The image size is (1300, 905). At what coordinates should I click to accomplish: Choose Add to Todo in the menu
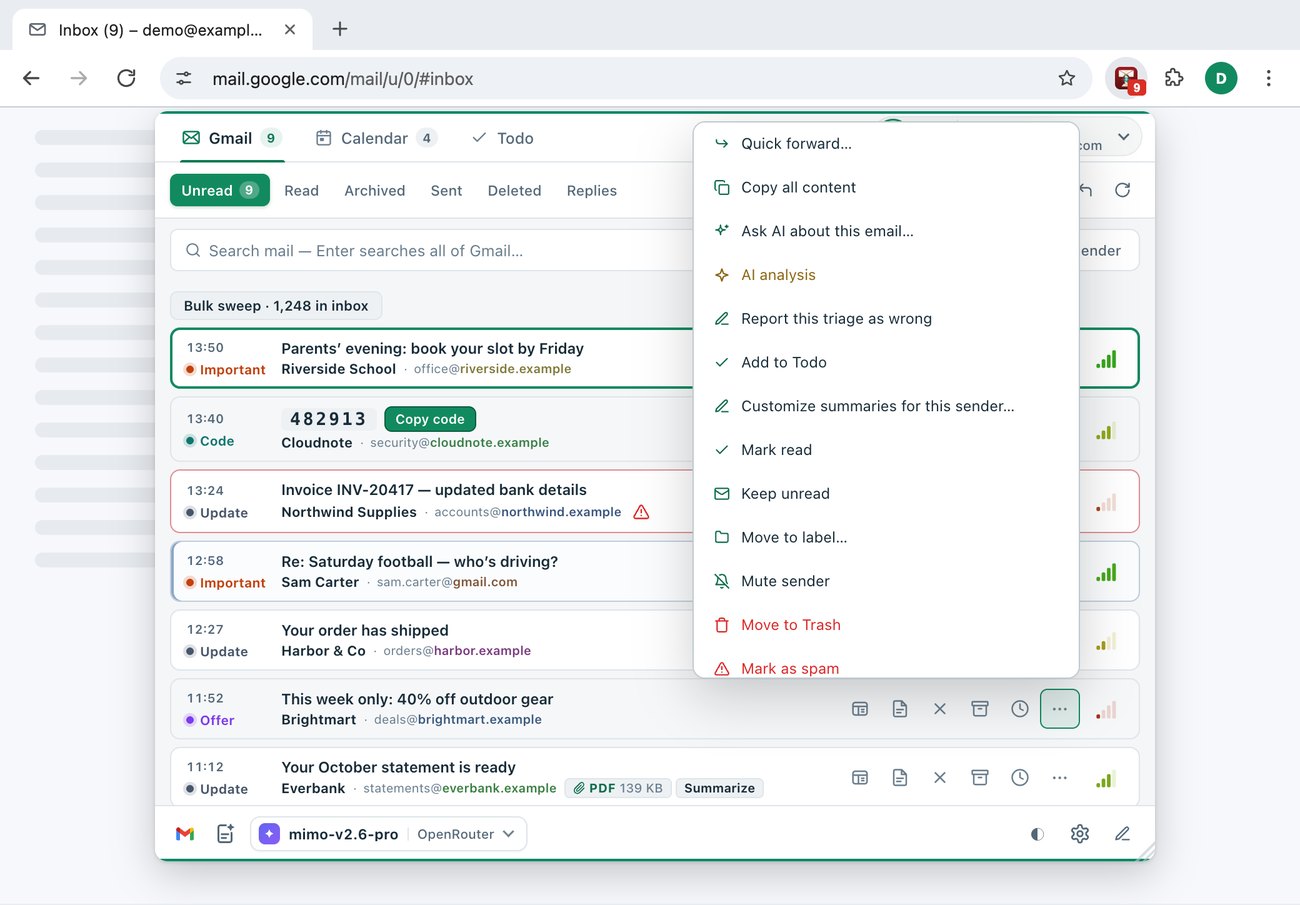(x=886, y=362)
